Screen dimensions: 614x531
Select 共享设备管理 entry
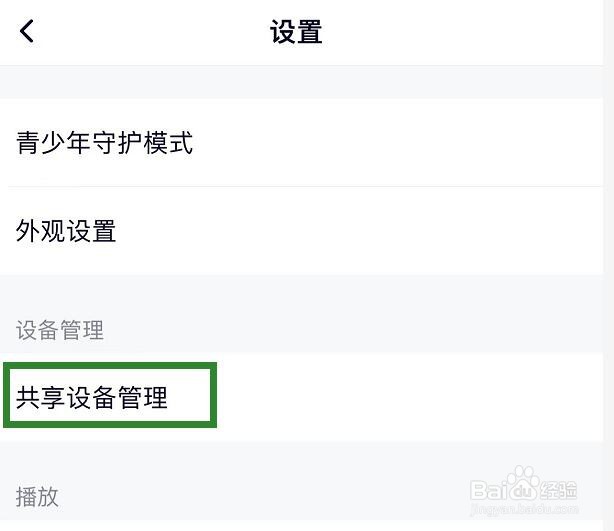(301, 397)
